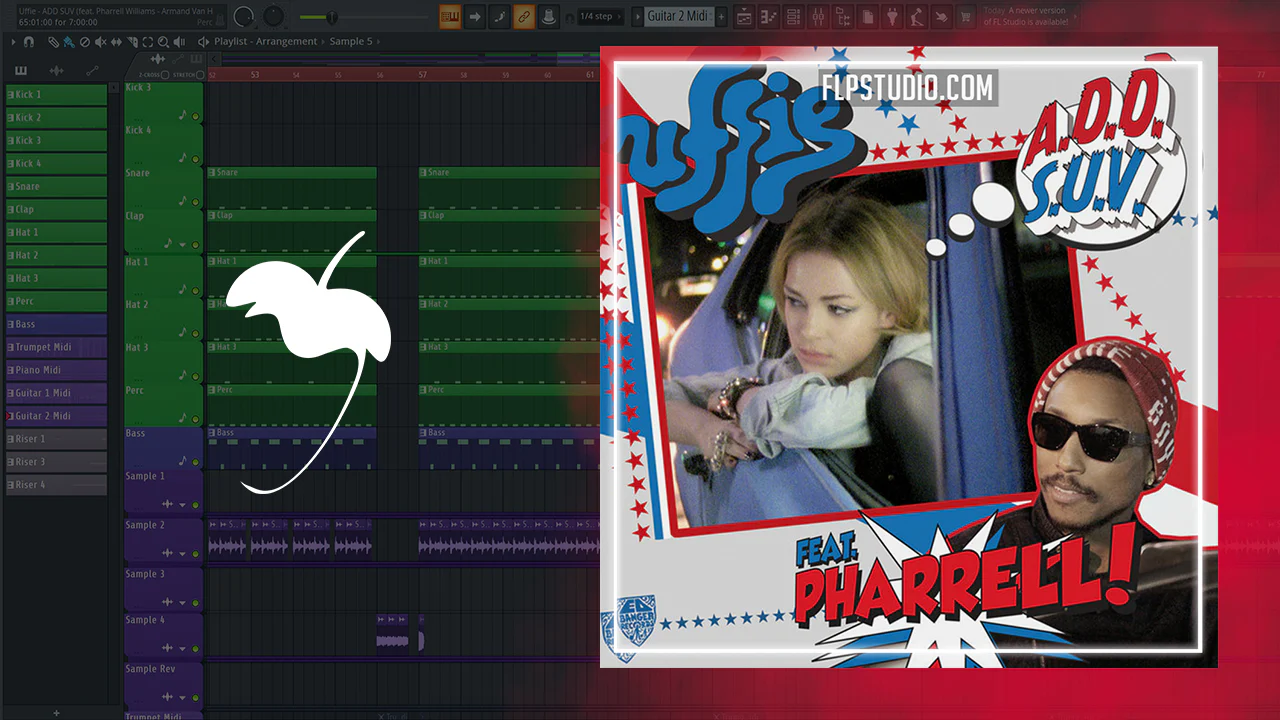
Task: Click the first round knob in top toolbar
Action: click(243, 17)
